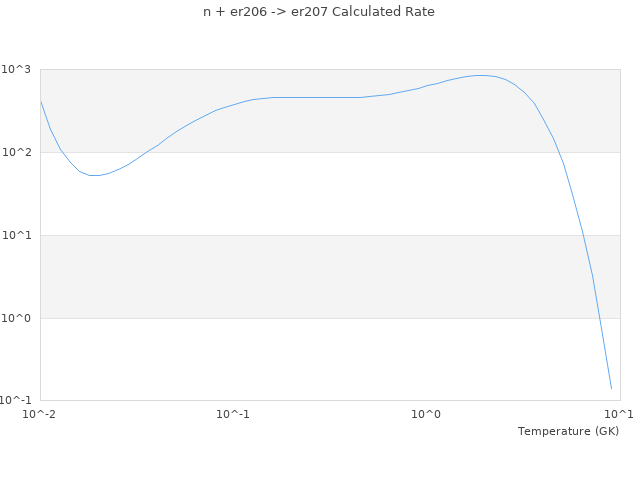Click the chart title 'n + er206 -> er207 Calculated Rate'
640x480 pixels.
tap(319, 12)
